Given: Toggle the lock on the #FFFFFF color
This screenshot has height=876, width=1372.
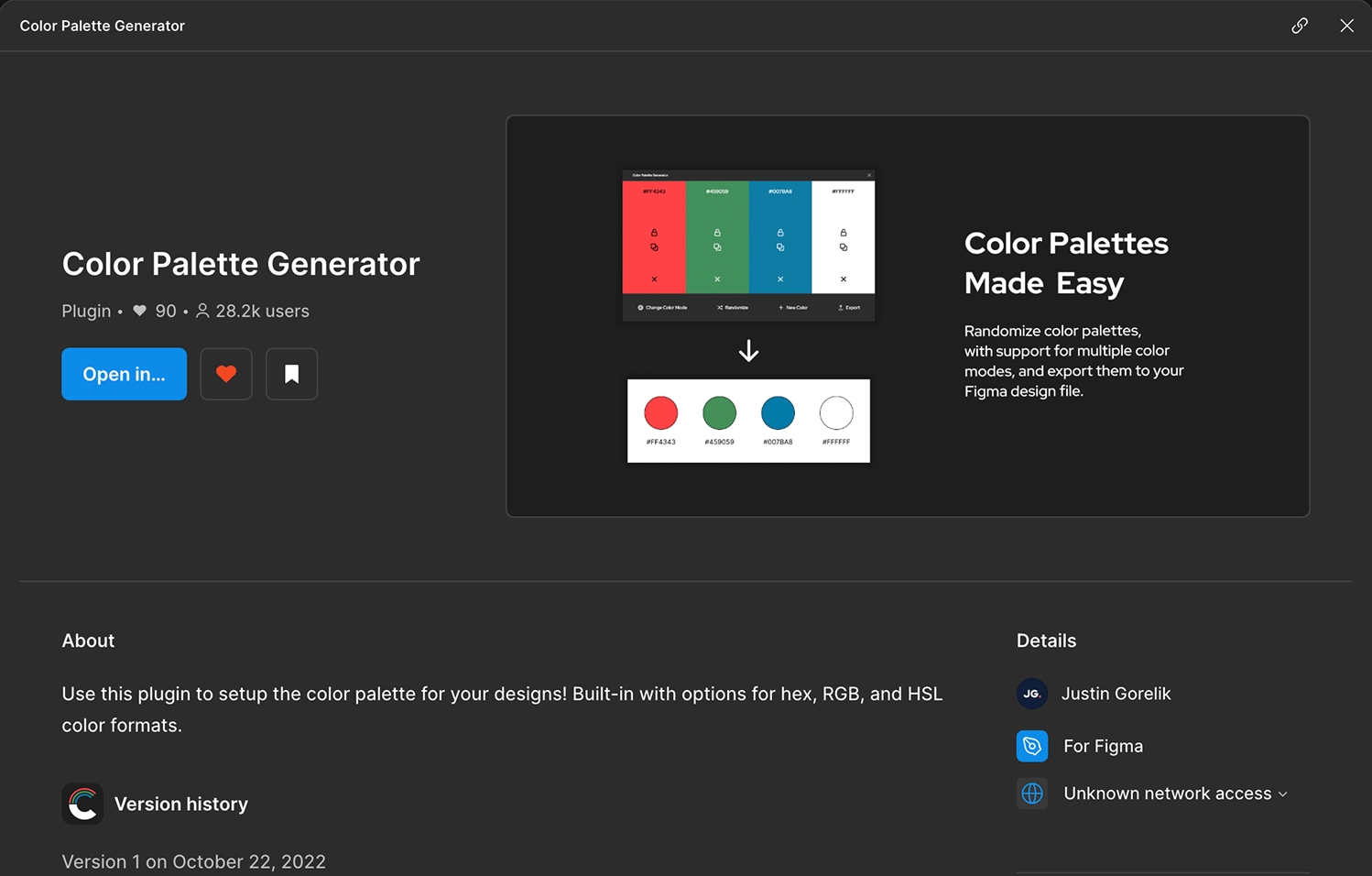Looking at the screenshot, I should 844,233.
